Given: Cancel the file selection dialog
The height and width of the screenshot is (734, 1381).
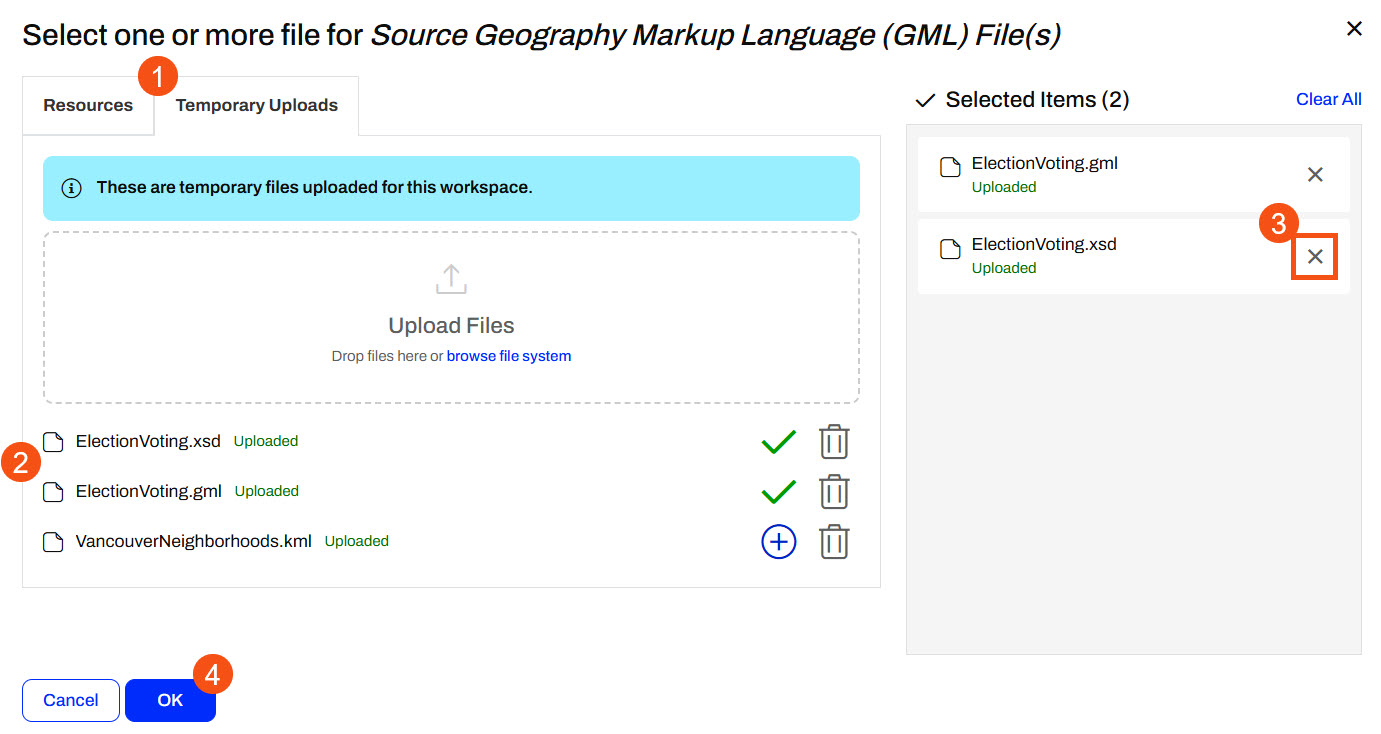Looking at the screenshot, I should point(71,700).
